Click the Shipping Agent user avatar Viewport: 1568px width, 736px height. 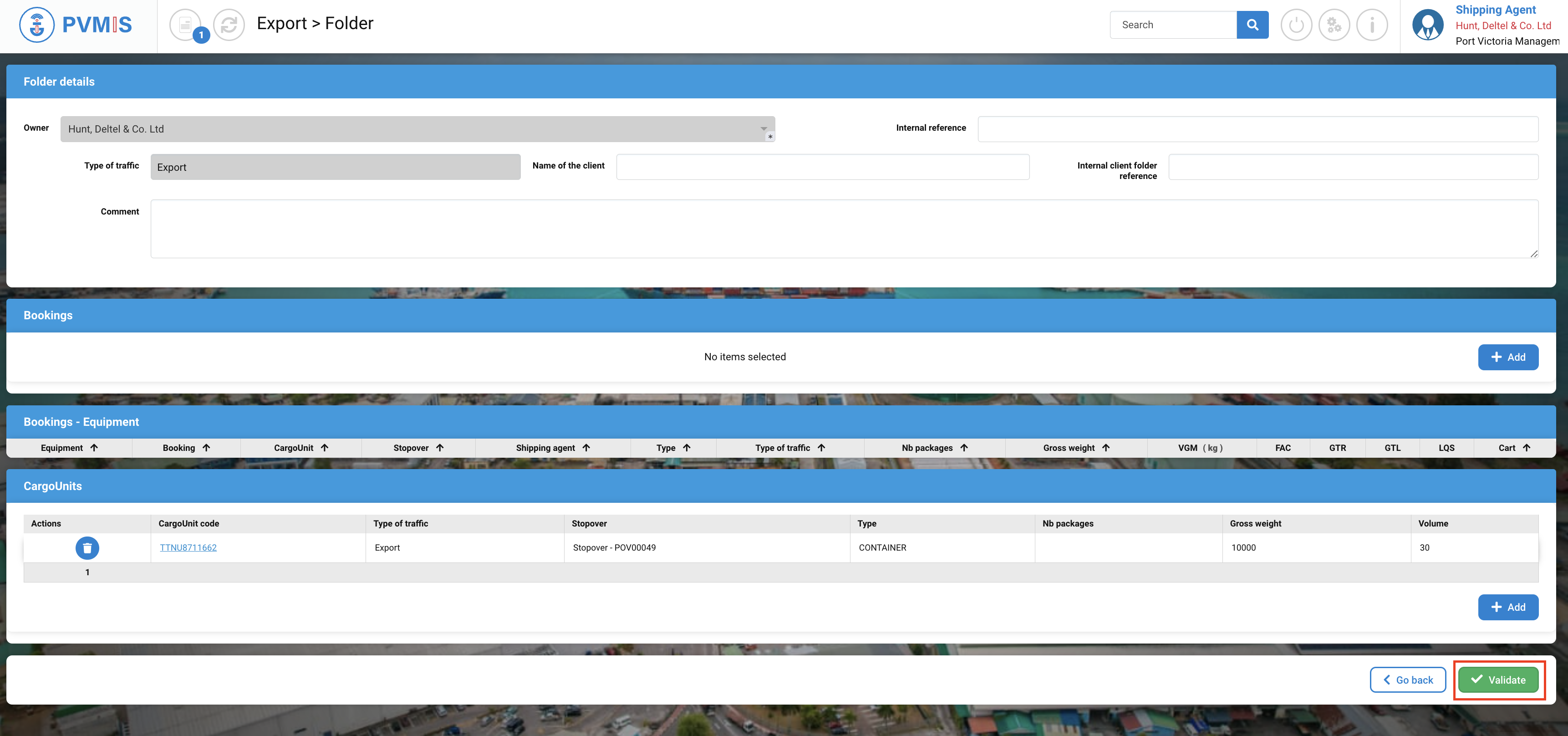point(1427,25)
